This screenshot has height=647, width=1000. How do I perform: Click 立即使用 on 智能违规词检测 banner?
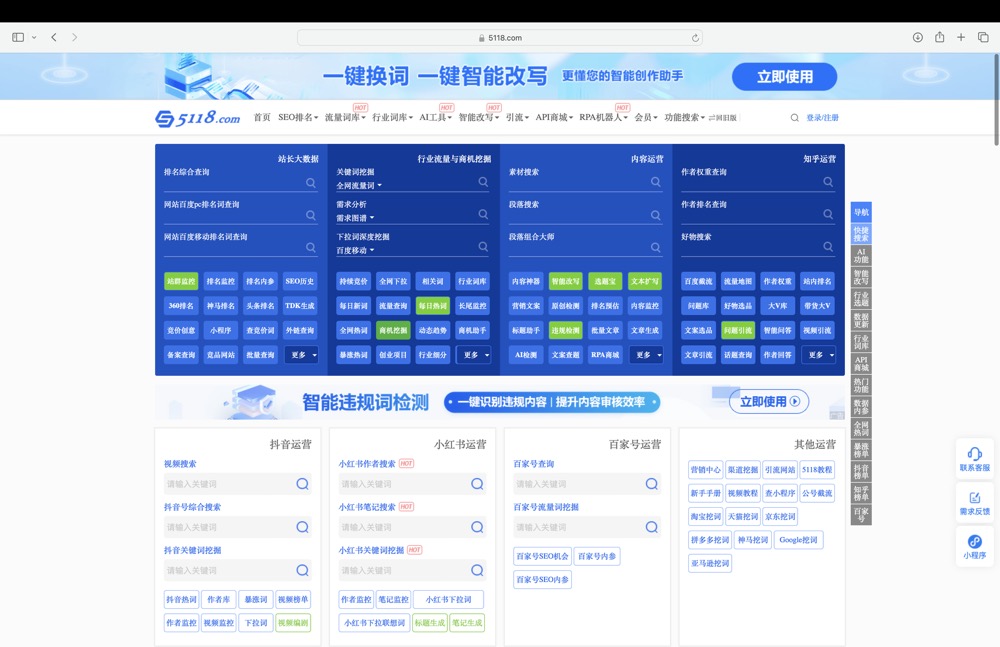(769, 401)
